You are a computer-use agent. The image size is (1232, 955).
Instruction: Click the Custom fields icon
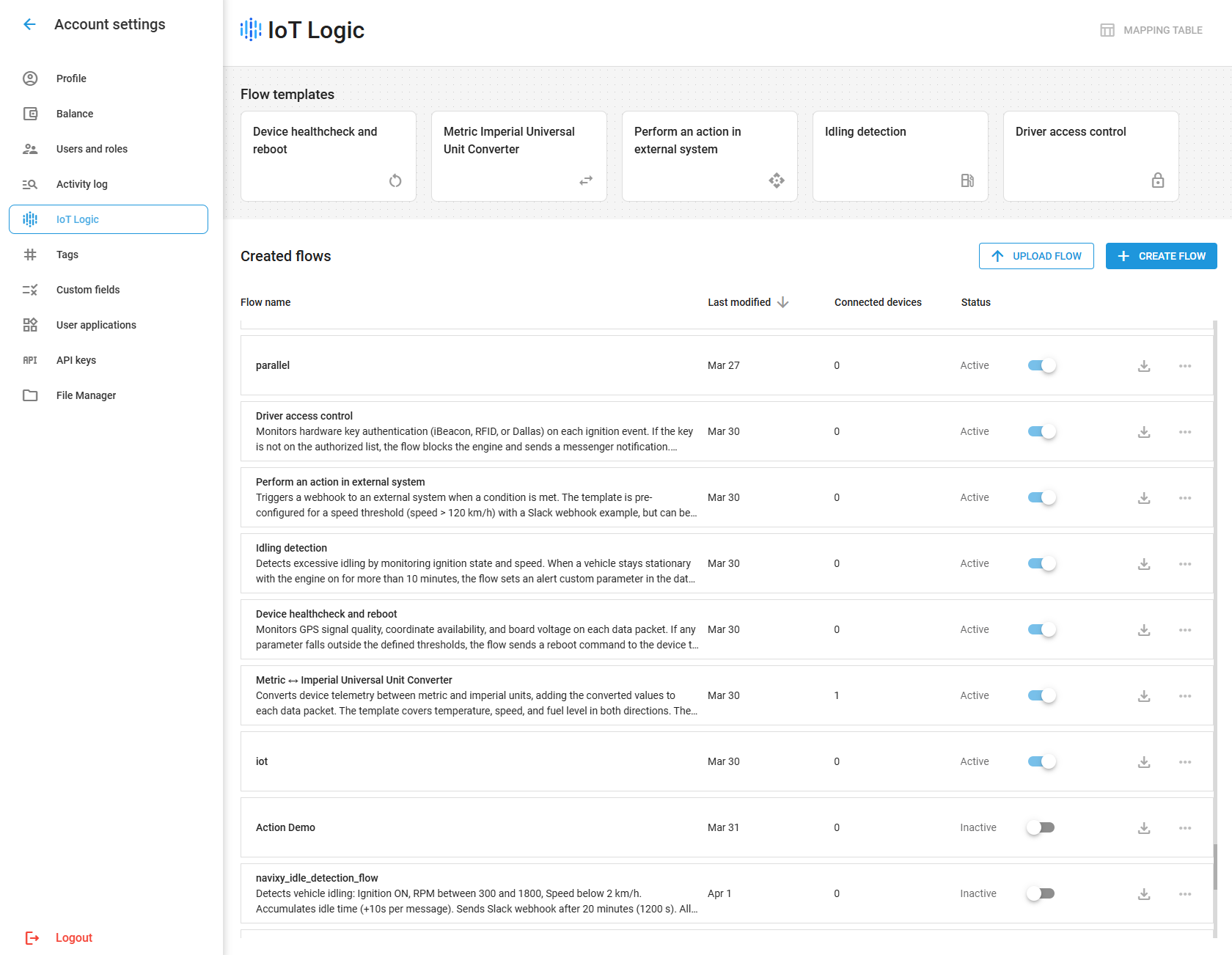pyautogui.click(x=30, y=290)
